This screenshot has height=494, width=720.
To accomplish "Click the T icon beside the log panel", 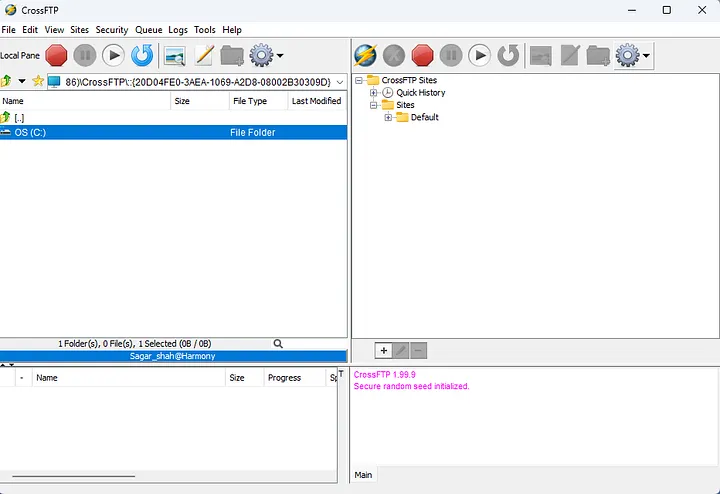I will [341, 374].
